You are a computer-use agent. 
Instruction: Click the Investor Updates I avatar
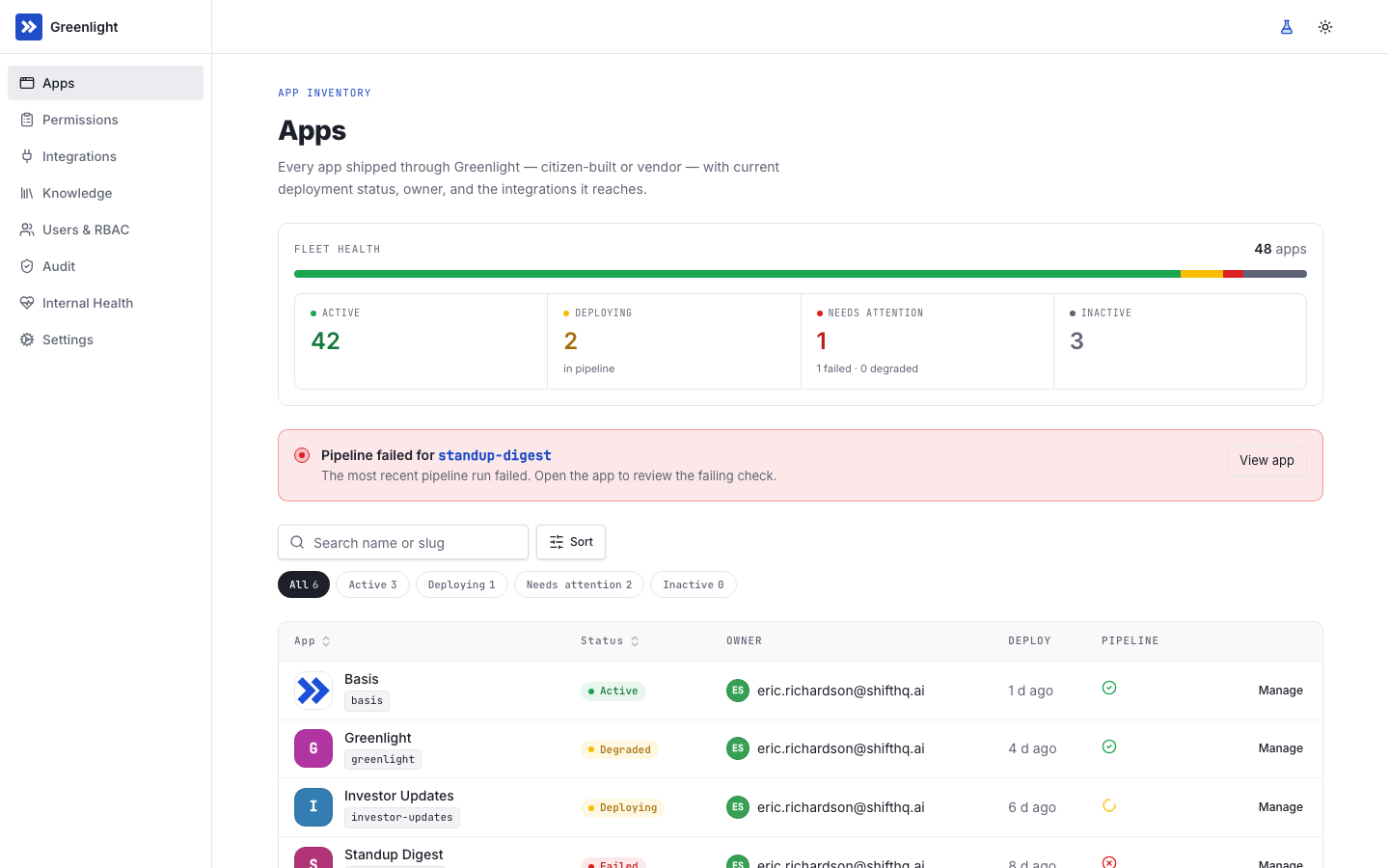(x=313, y=807)
